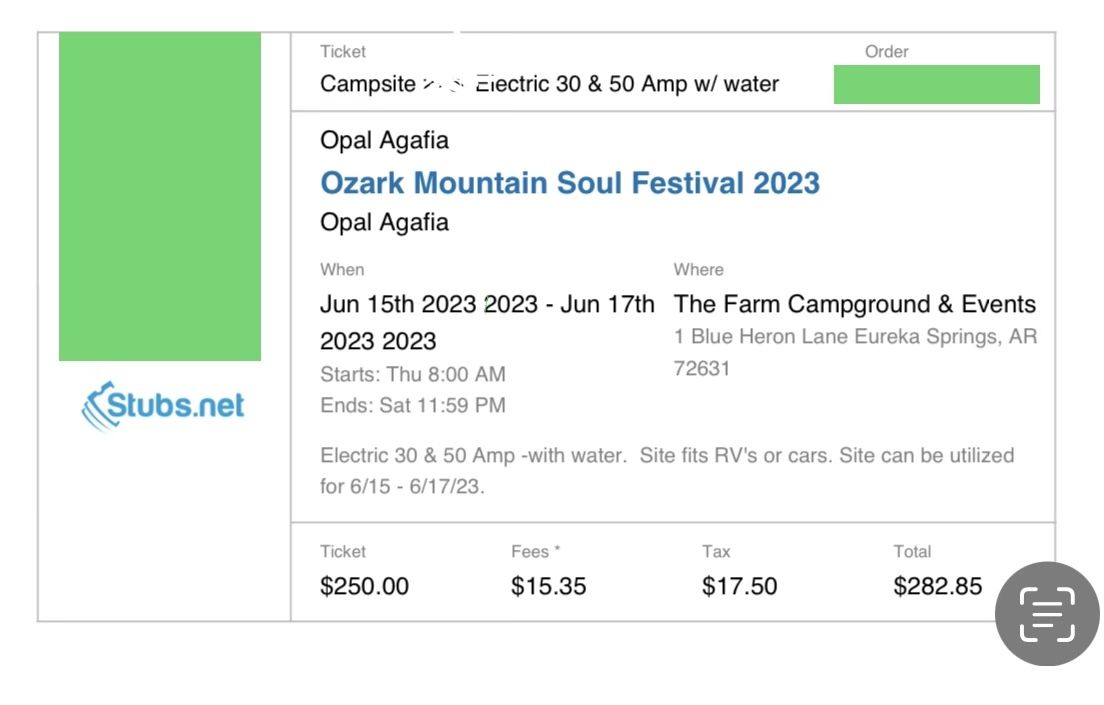
Task: Click the Fees * label
Action: [x=535, y=551]
